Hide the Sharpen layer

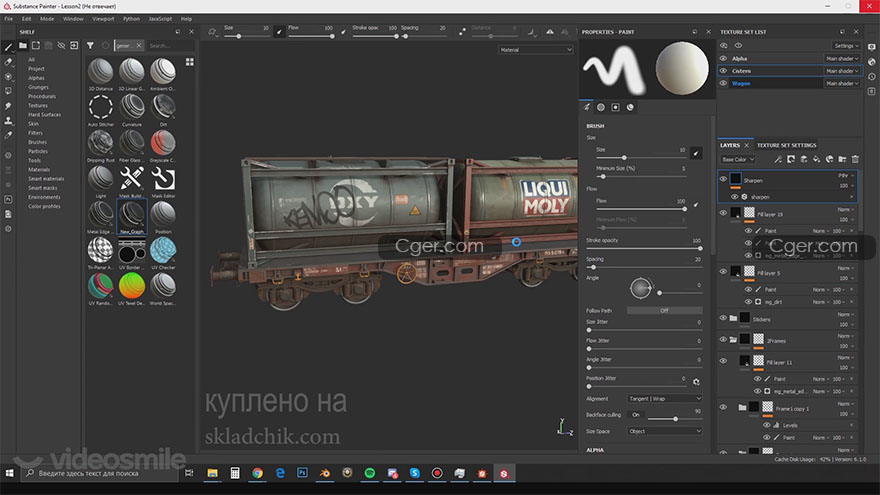[723, 179]
